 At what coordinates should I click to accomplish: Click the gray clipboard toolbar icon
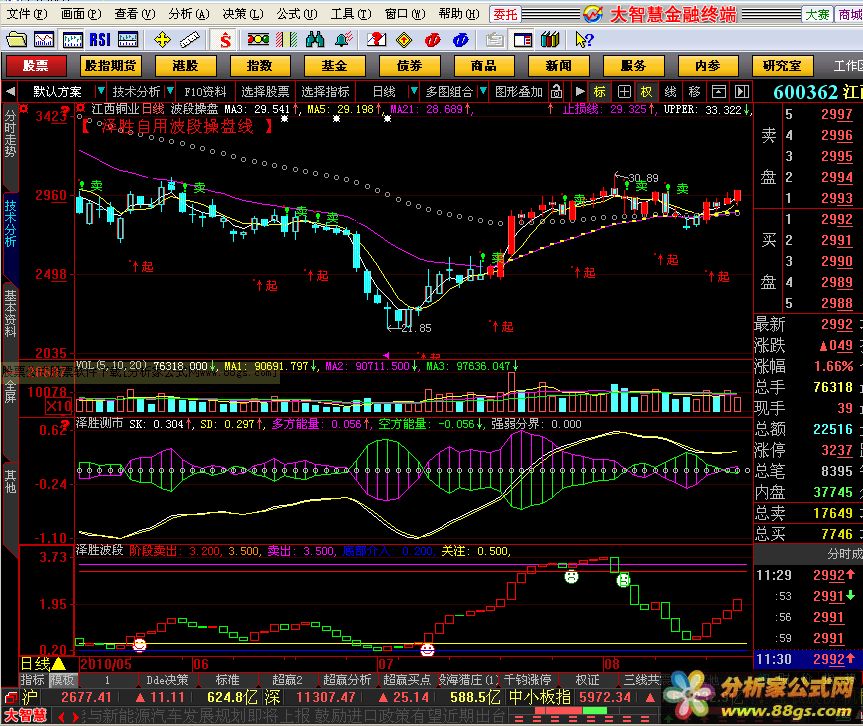point(494,40)
